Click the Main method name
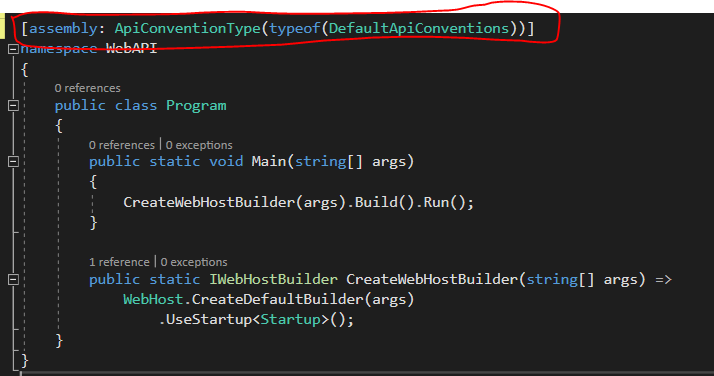Image resolution: width=714 pixels, height=376 pixels. pos(269,162)
